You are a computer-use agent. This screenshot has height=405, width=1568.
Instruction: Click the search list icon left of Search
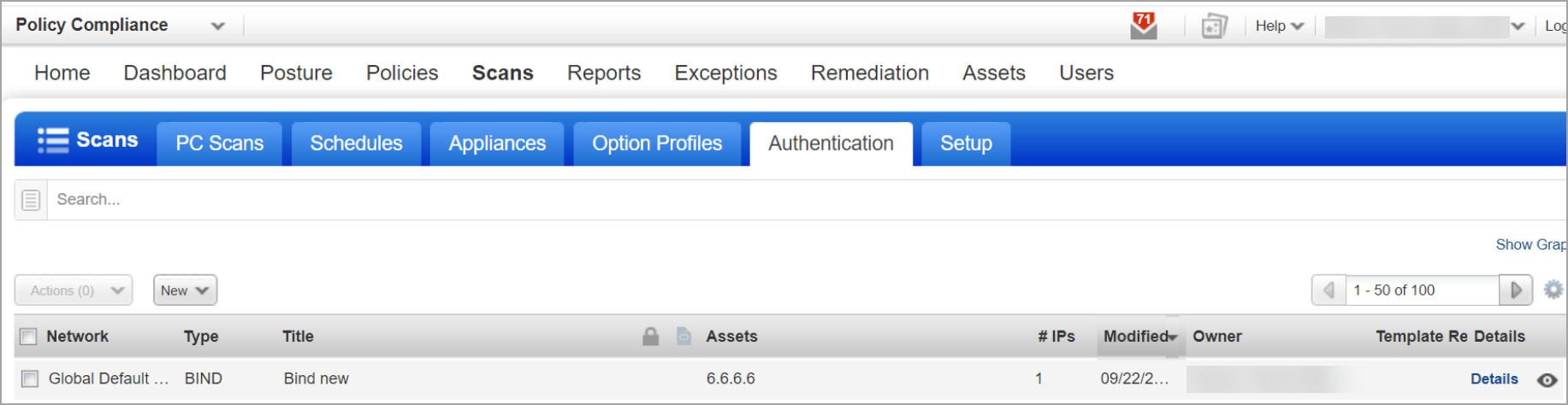coord(31,200)
